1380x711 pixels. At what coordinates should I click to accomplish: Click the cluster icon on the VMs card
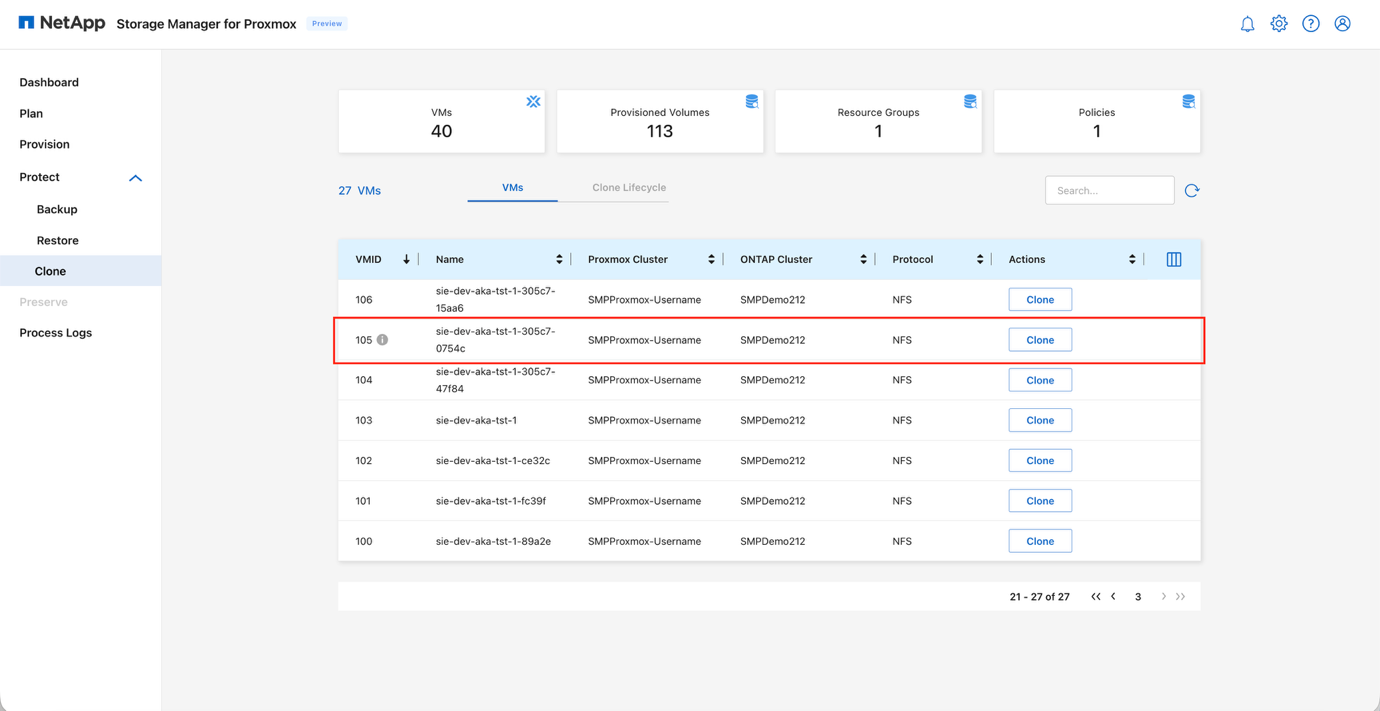point(533,101)
